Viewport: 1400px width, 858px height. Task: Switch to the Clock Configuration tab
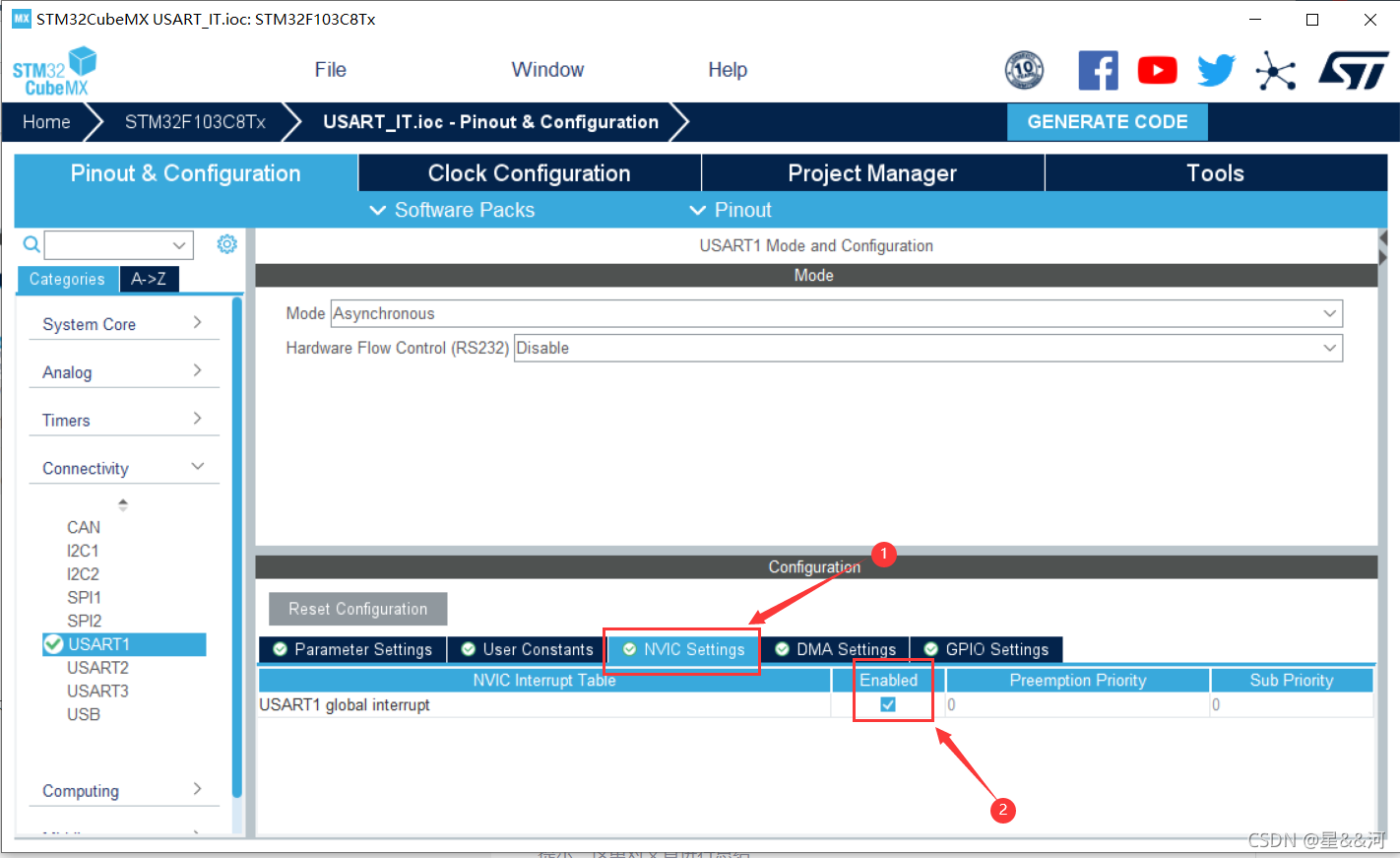tap(530, 173)
